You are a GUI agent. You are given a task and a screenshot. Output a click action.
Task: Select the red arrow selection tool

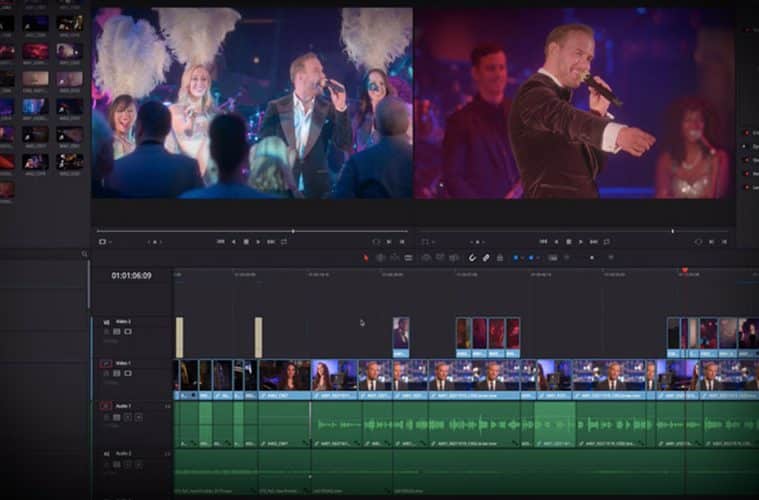point(366,258)
